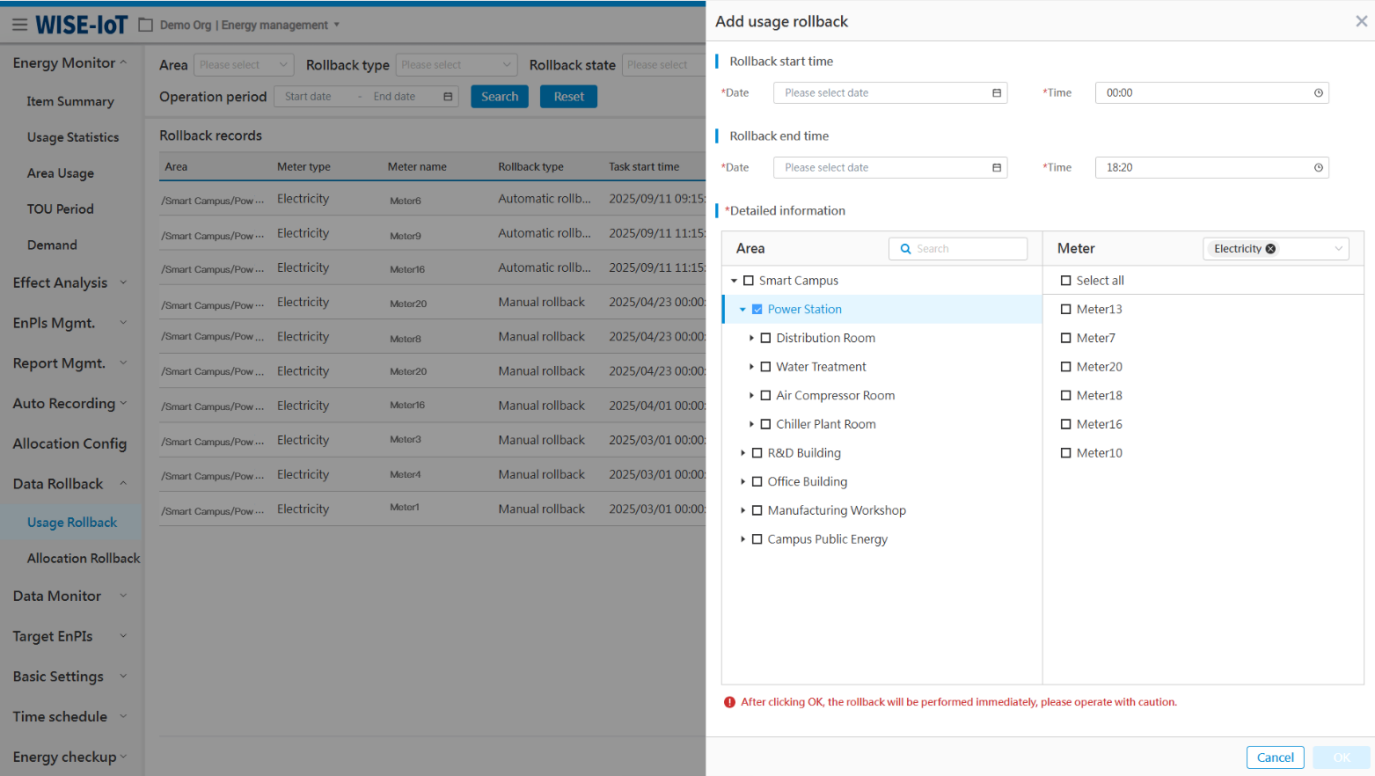
Task: Open the Meter type dropdown arrow
Action: tap(1338, 249)
